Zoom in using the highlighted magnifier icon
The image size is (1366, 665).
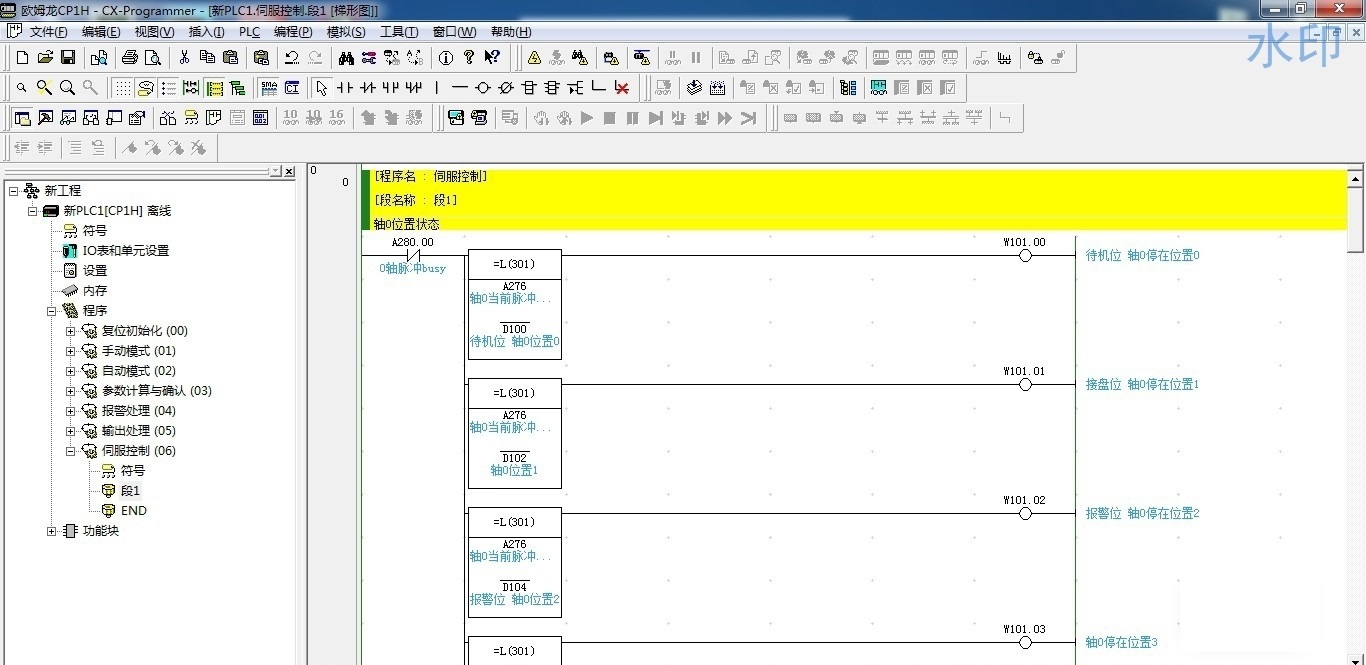44,88
